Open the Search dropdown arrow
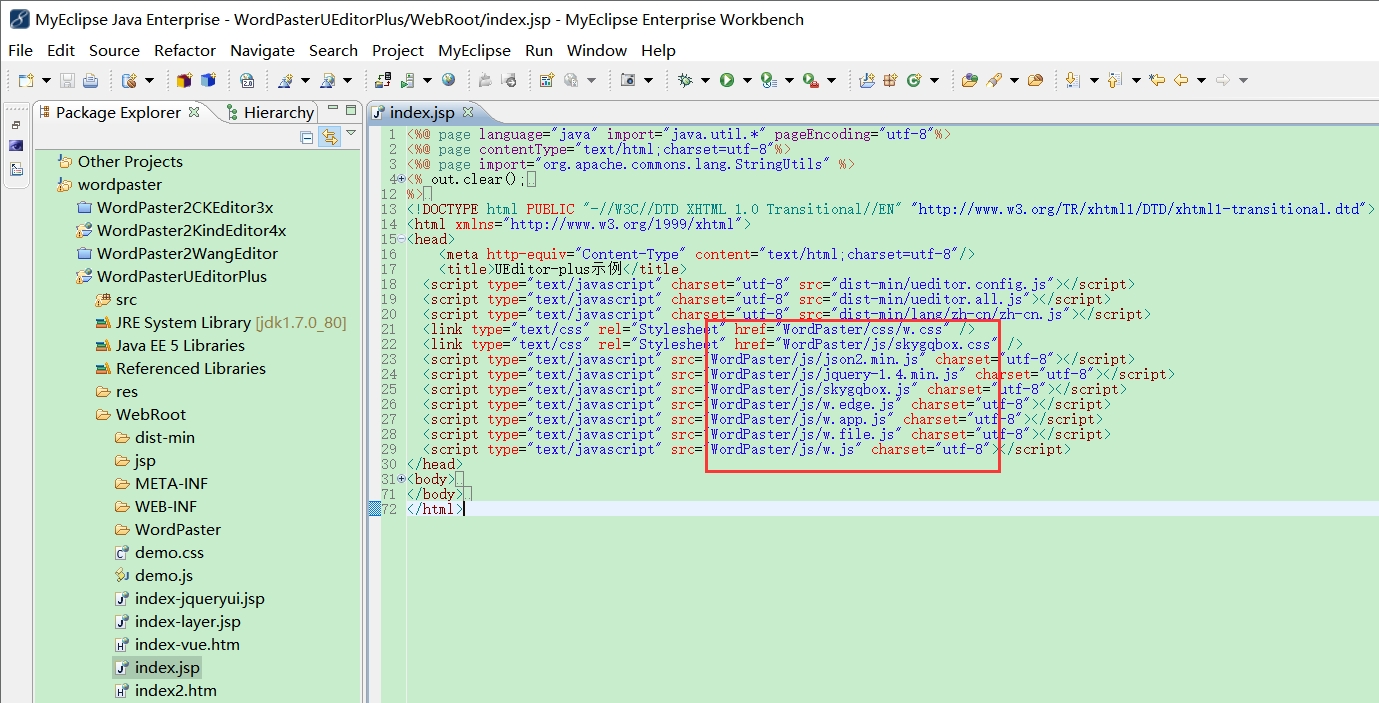Viewport: 1379px width, 703px height. (x=1014, y=80)
